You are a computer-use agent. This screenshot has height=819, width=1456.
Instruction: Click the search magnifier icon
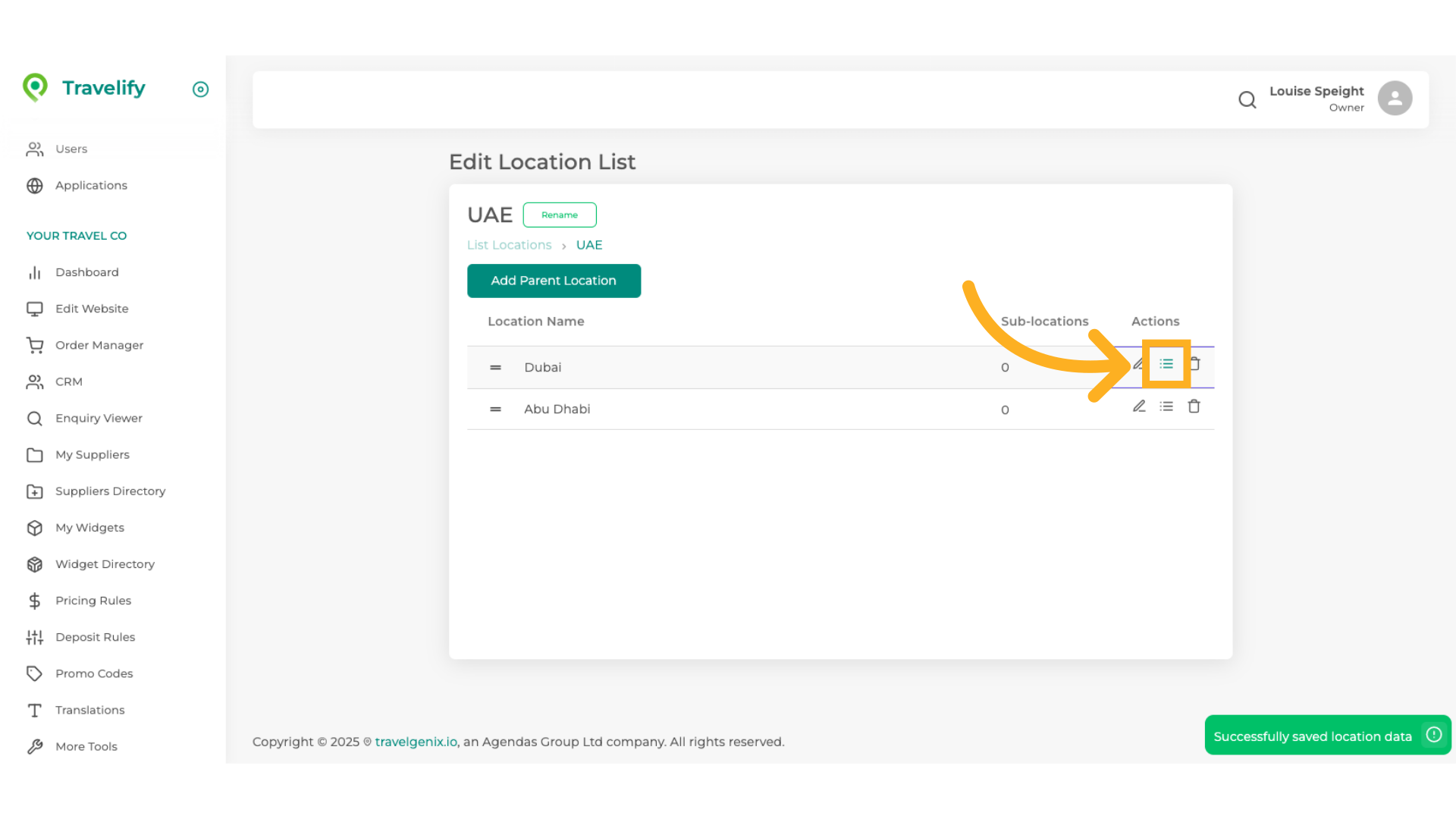(1247, 99)
